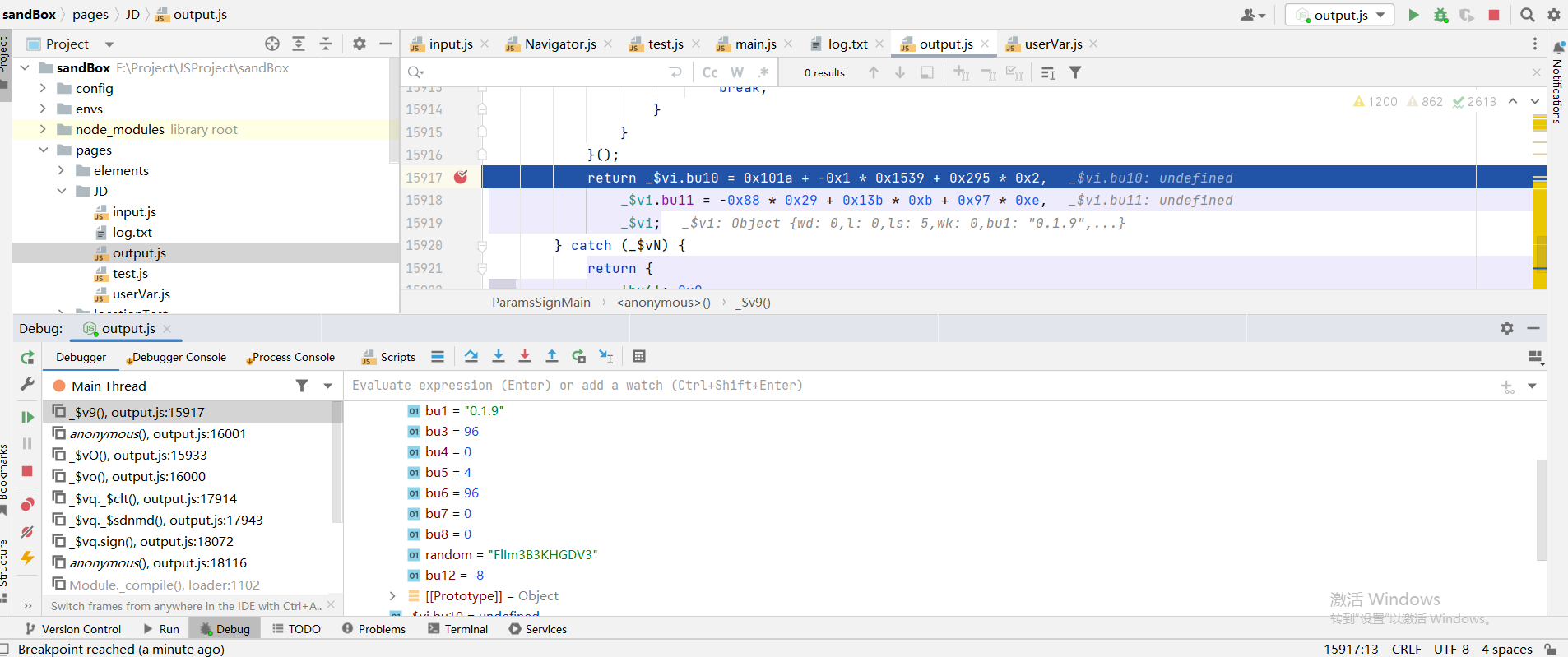Click the Step Out debug icon
The image size is (1568, 657).
[552, 356]
